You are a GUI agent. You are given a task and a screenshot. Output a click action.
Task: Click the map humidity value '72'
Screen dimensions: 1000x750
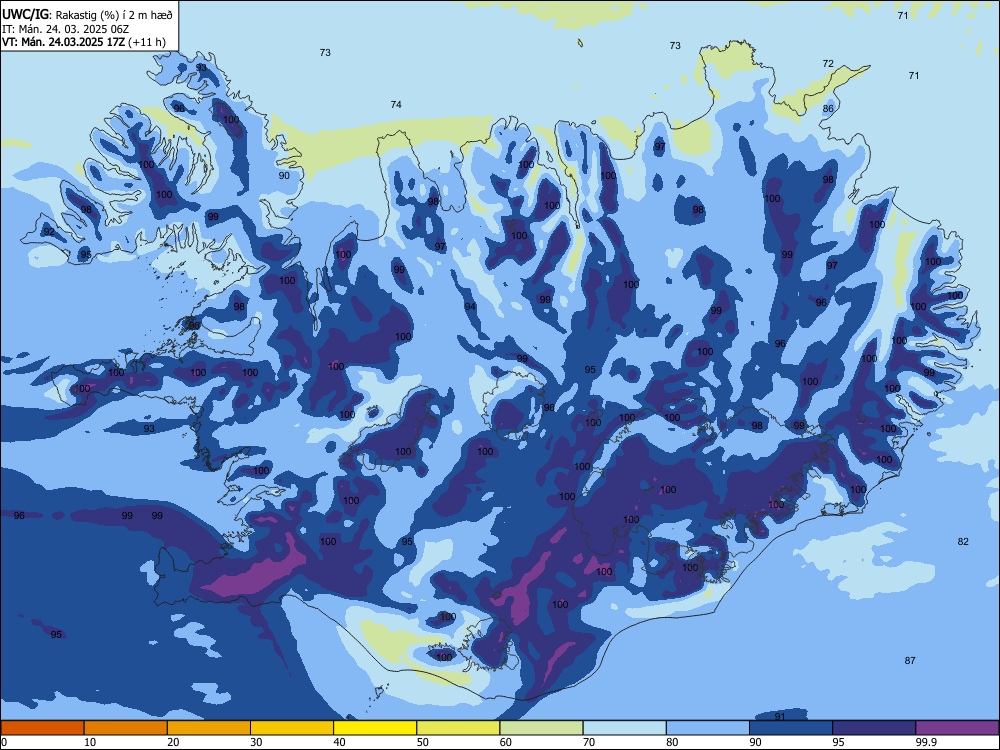click(828, 64)
